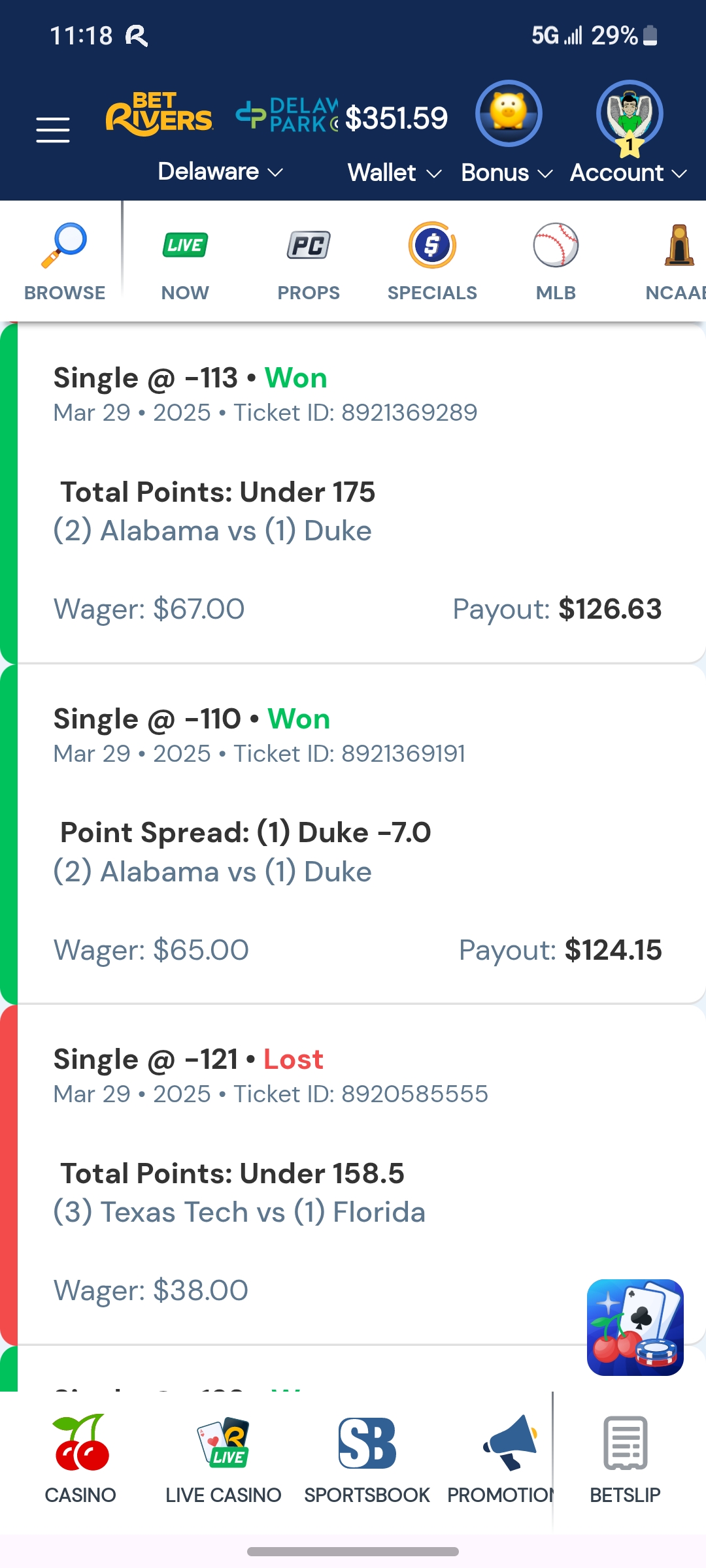The width and height of the screenshot is (706, 1568).
Task: Expand the Wallet dropdown
Action: 394,173
